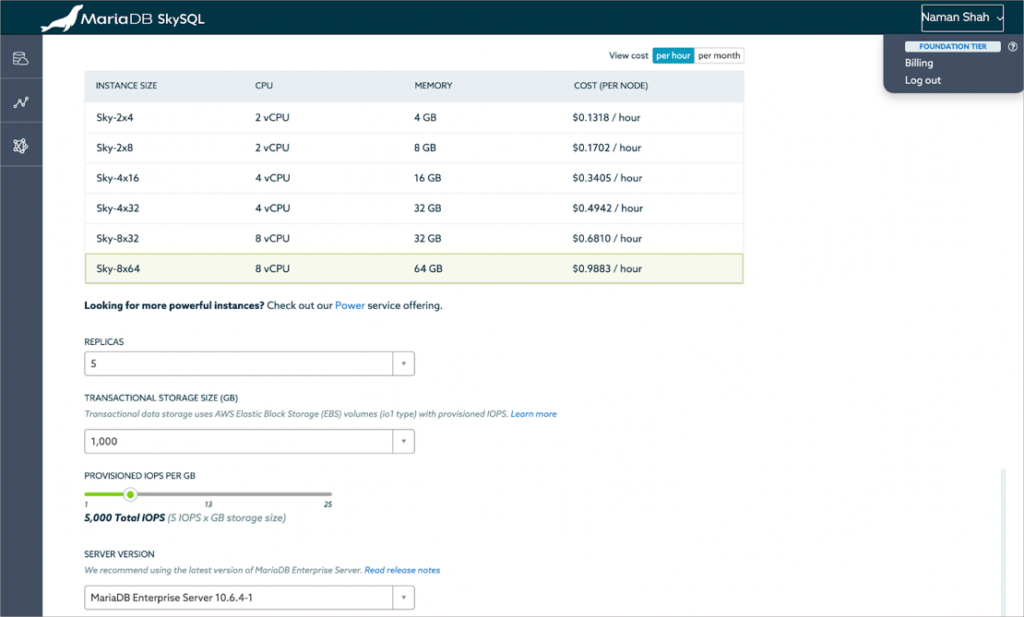Viewport: 1024px width, 617px height.
Task: Click Log out in the account menu
Action: (920, 80)
